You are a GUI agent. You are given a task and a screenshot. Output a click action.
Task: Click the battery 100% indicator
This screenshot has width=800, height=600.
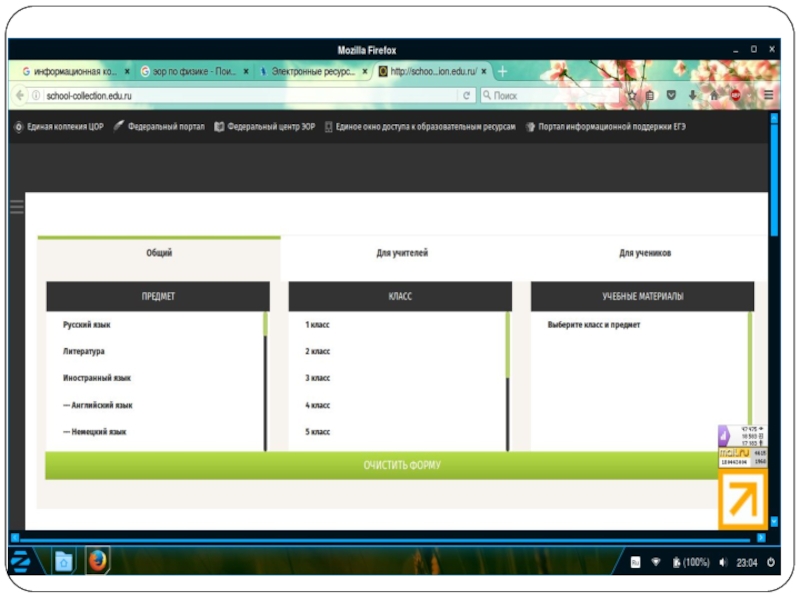[691, 562]
